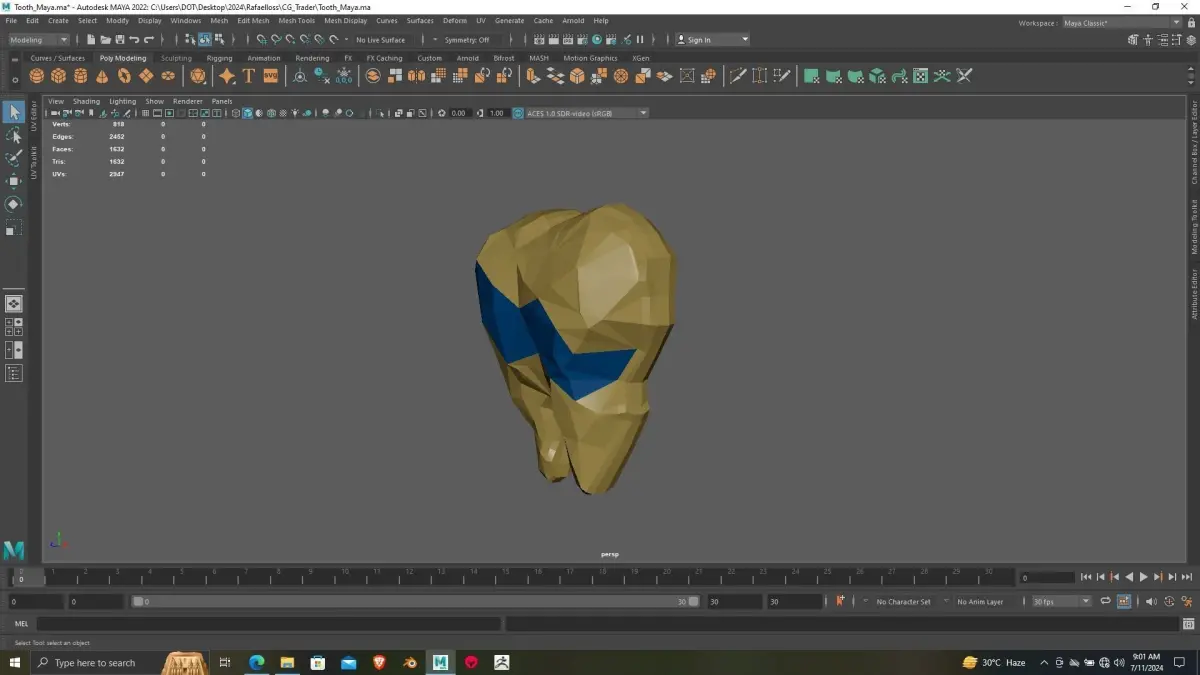This screenshot has width=1200, height=675.
Task: Create a polygon cylinder from the shelf
Action: (x=81, y=76)
